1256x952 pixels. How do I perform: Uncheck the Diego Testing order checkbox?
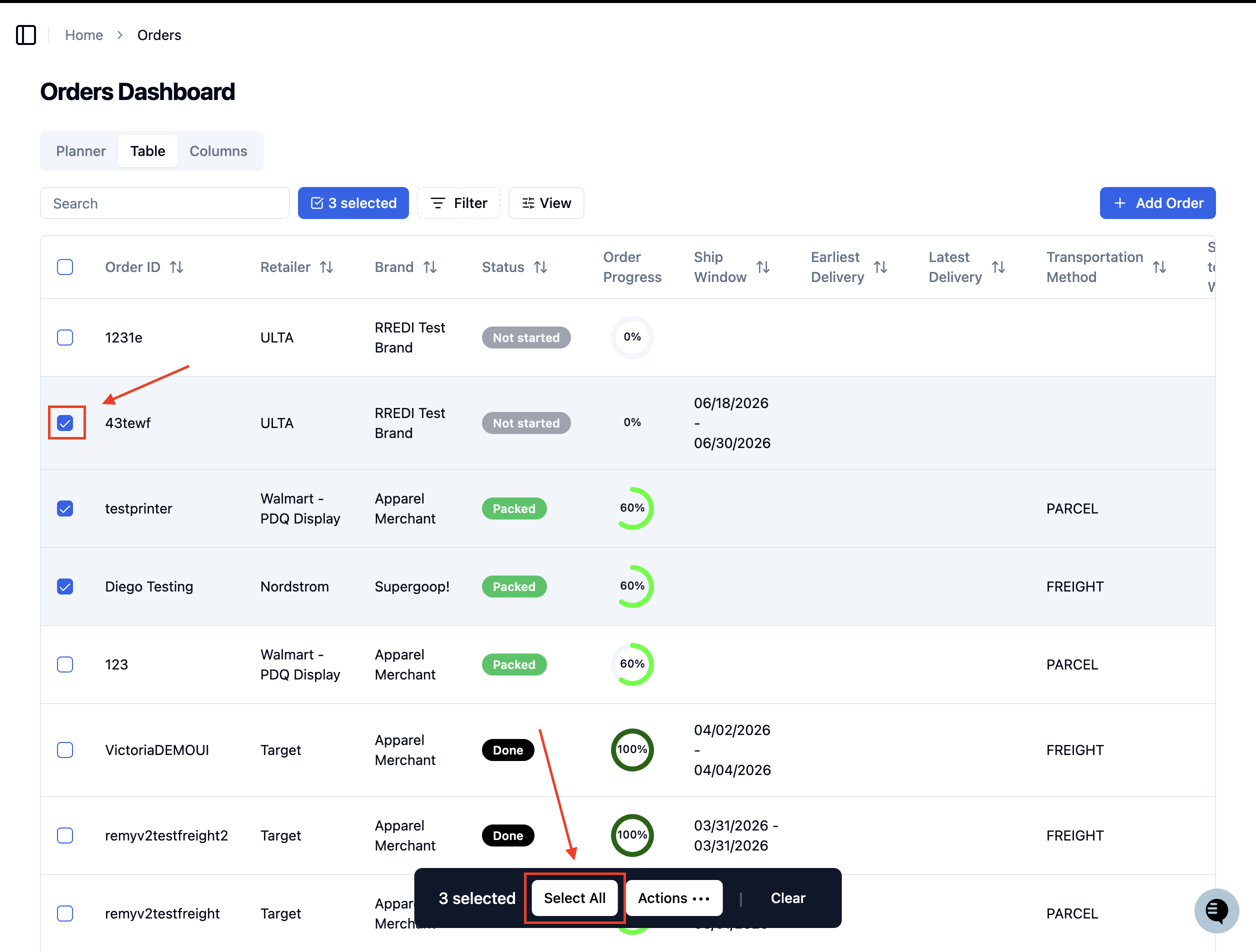click(65, 586)
